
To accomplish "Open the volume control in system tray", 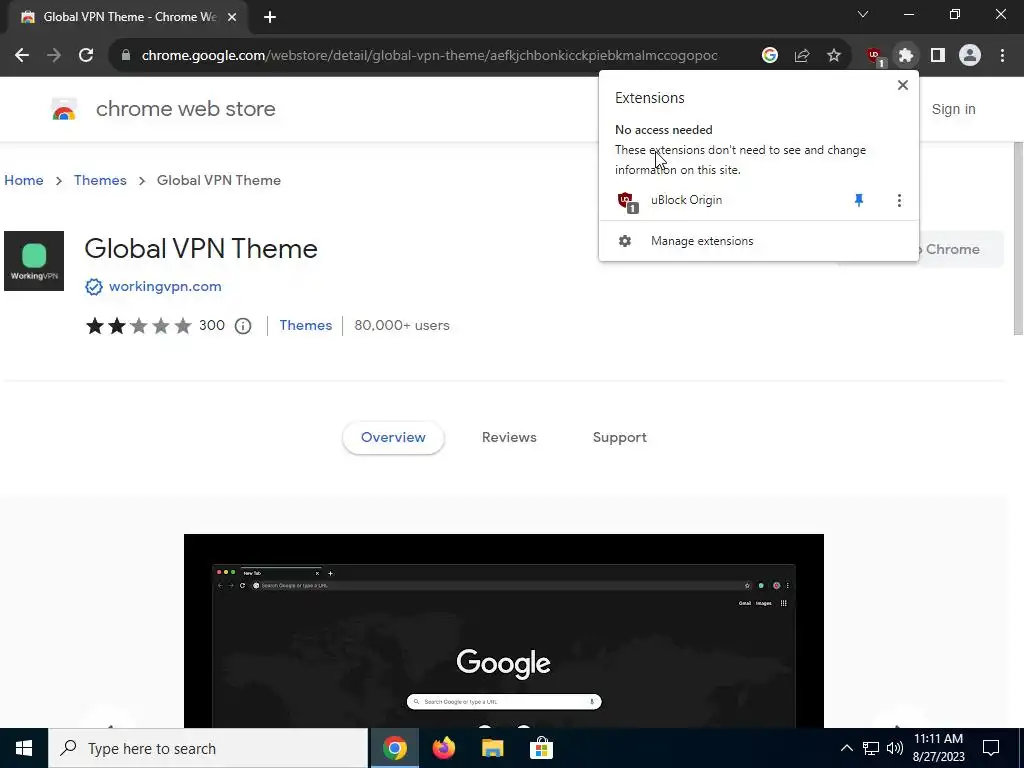I will pyautogui.click(x=895, y=748).
